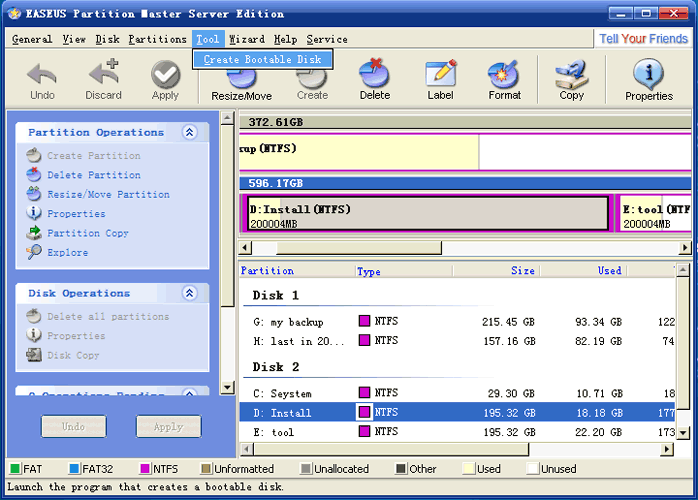Click Disk Operations Properties info icon
This screenshot has width=698, height=500.
pos(33,335)
